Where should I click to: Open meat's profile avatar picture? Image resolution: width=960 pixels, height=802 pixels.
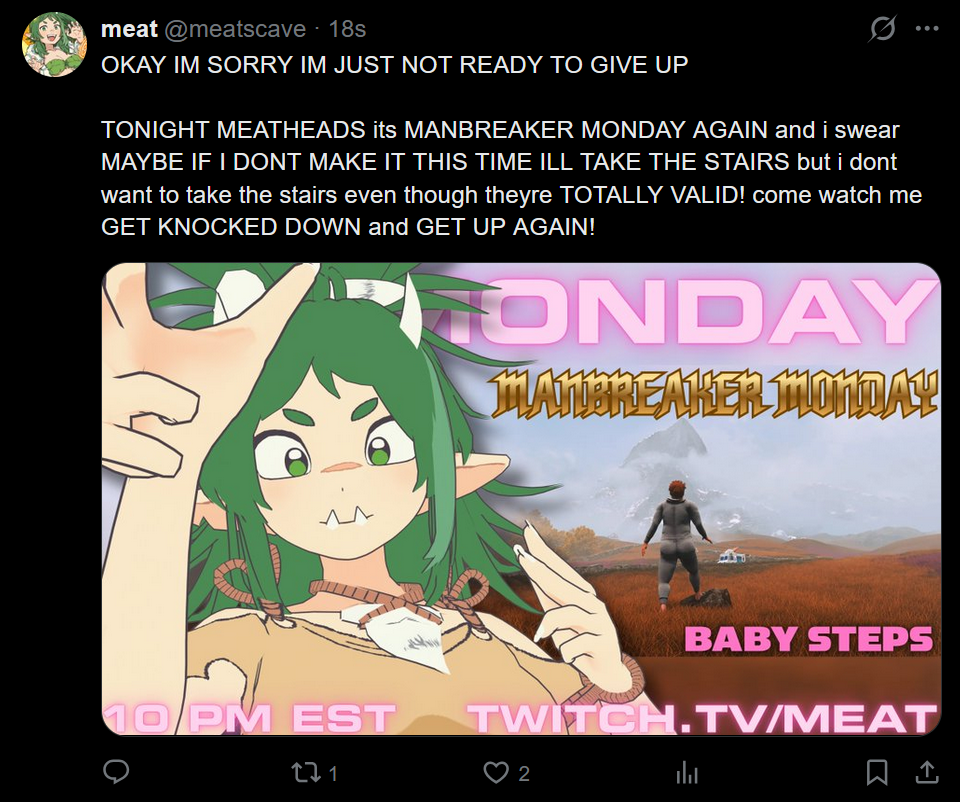click(54, 44)
